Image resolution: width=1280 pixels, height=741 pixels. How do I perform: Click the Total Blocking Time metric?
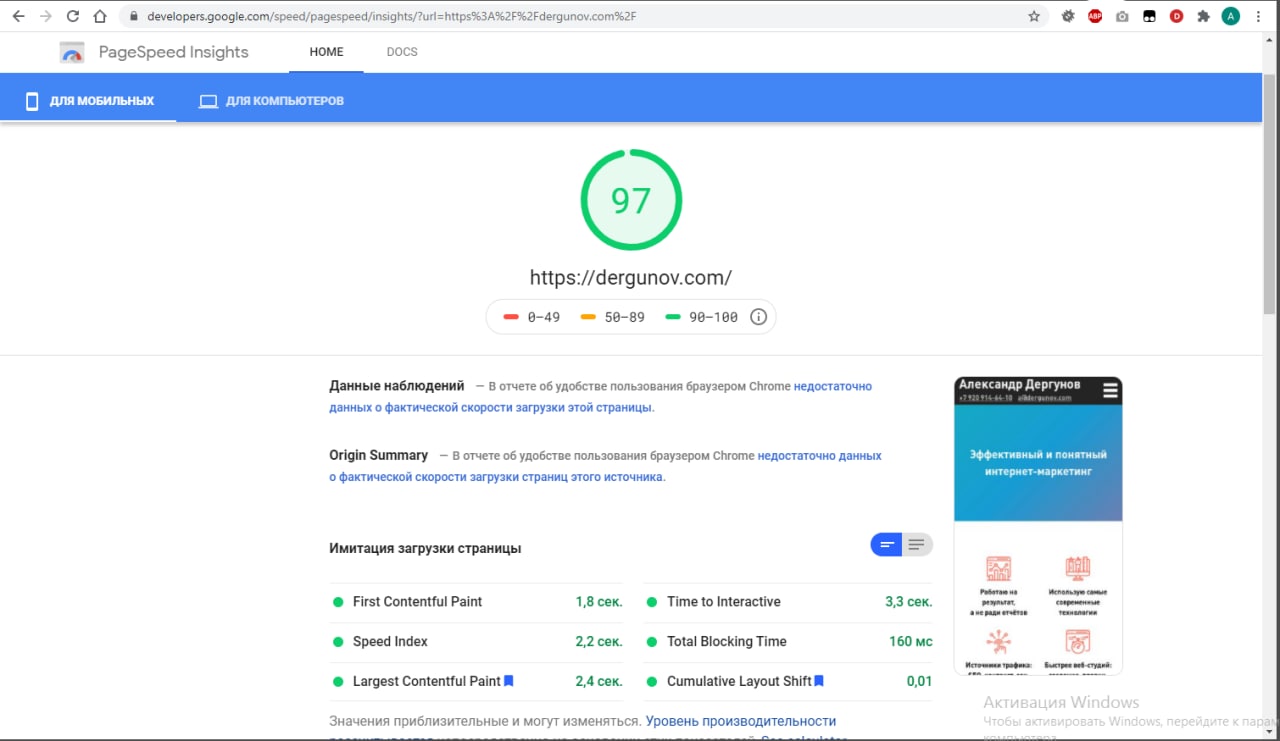click(x=788, y=642)
